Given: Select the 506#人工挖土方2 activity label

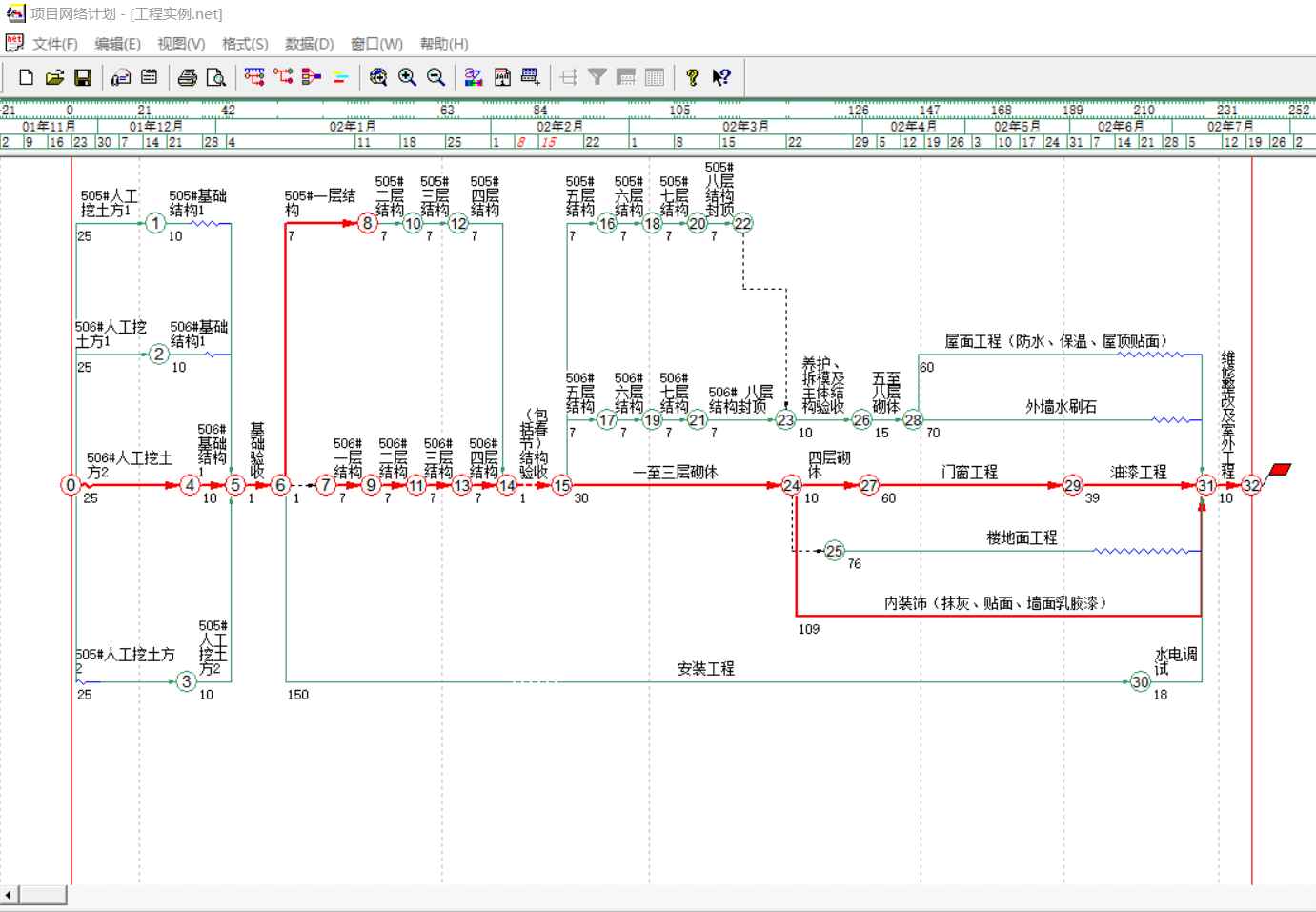Looking at the screenshot, I should 130,465.
